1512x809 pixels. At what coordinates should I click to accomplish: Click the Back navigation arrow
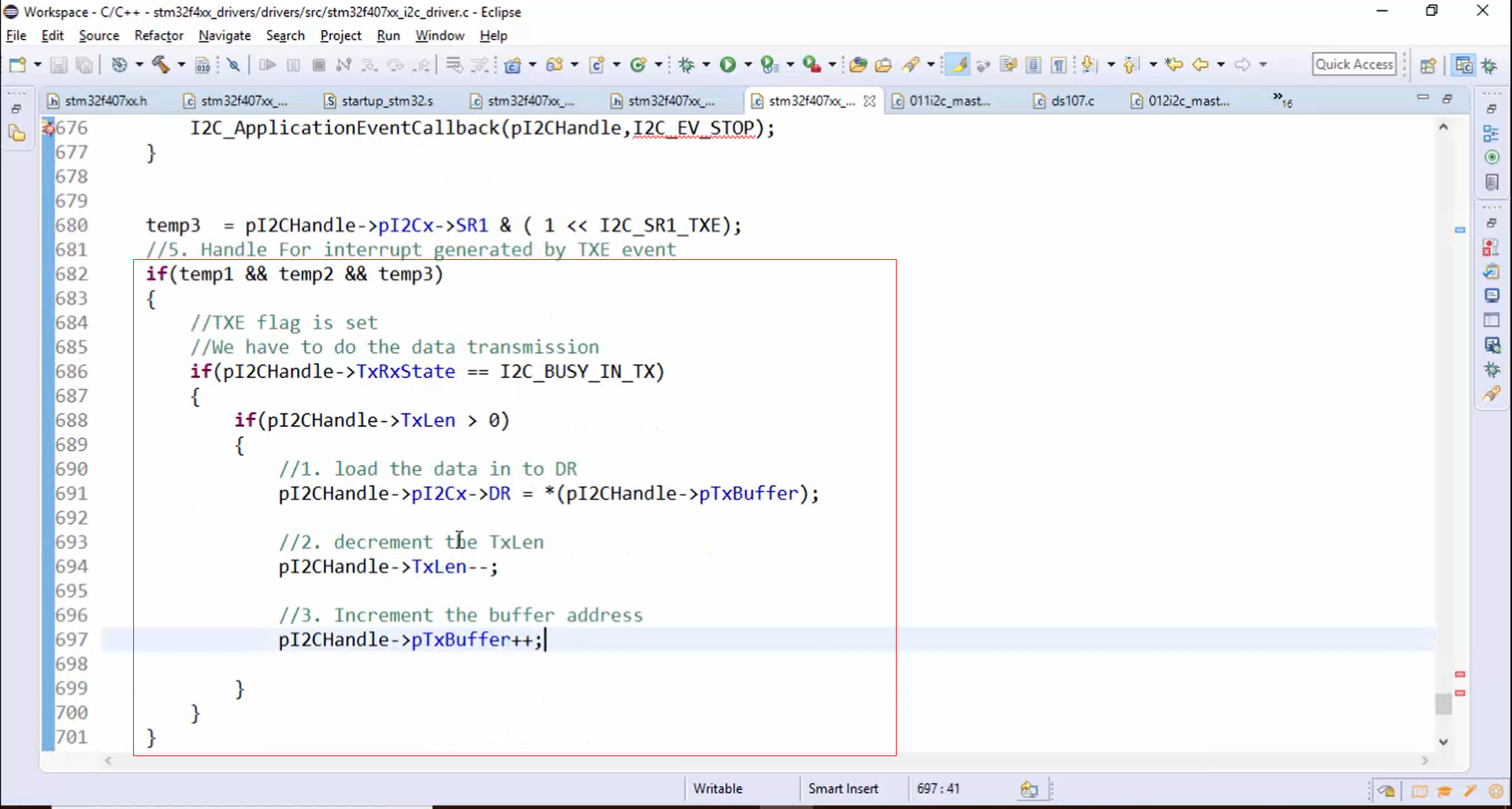tap(1200, 65)
